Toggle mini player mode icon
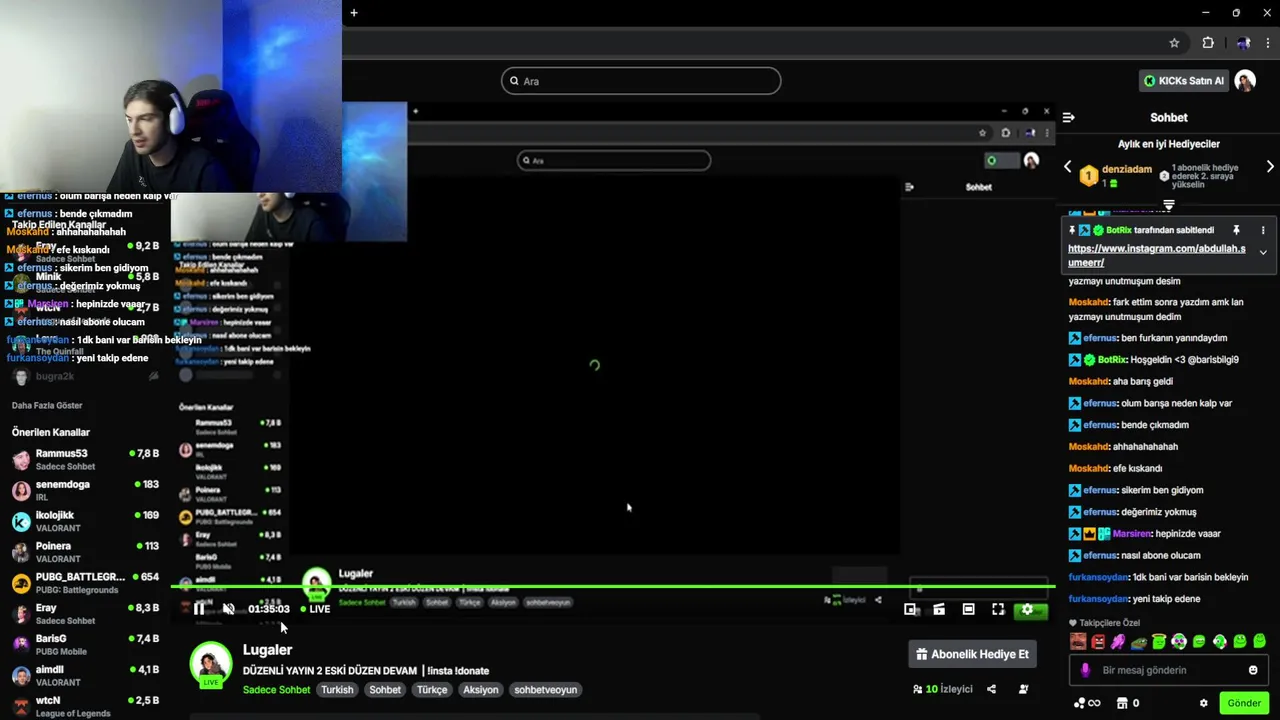 point(911,609)
